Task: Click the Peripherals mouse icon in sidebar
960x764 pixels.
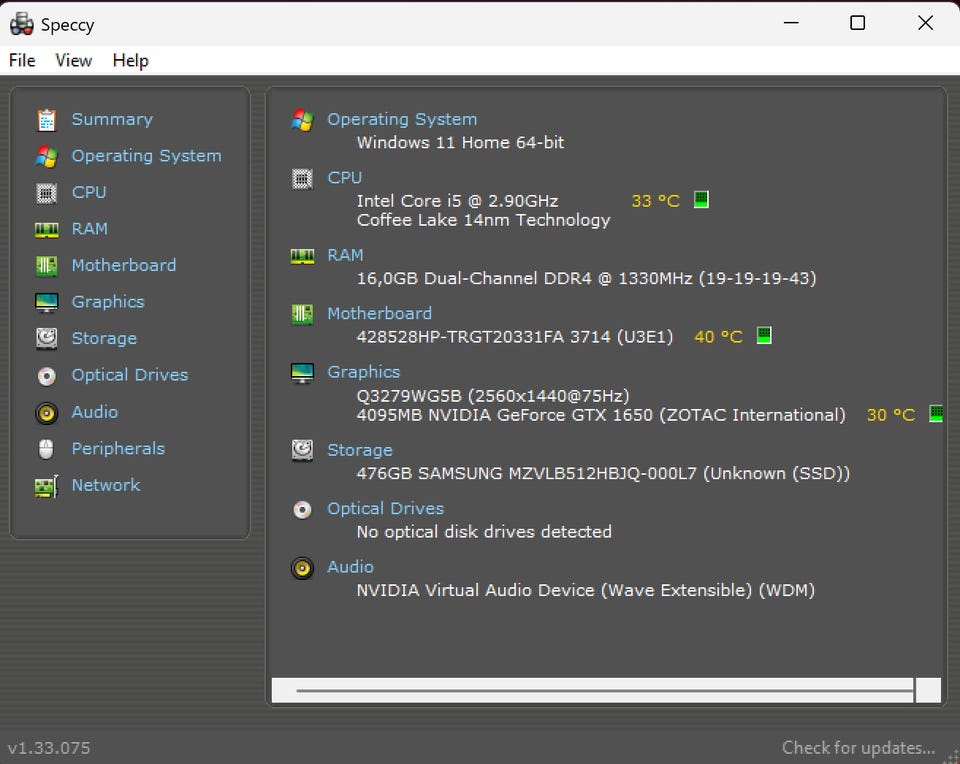Action: 46,449
